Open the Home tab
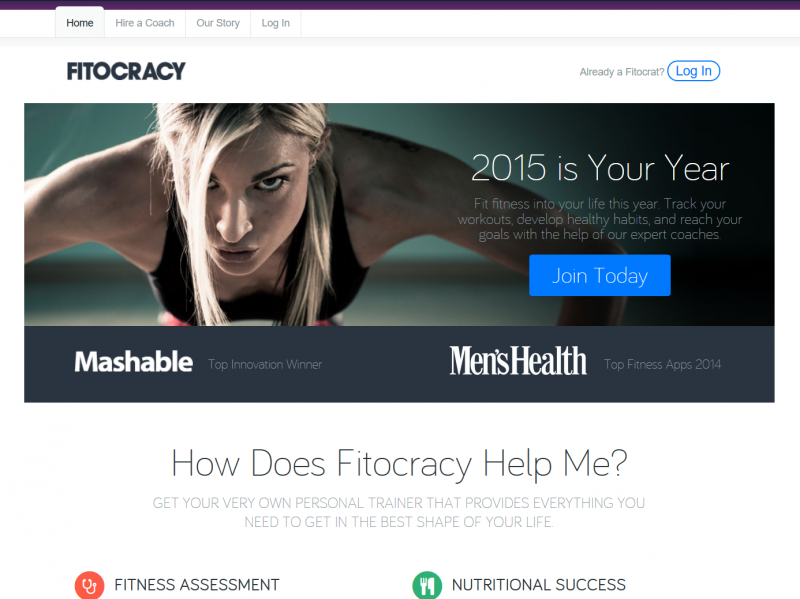Image resolution: width=800 pixels, height=599 pixels. (80, 23)
